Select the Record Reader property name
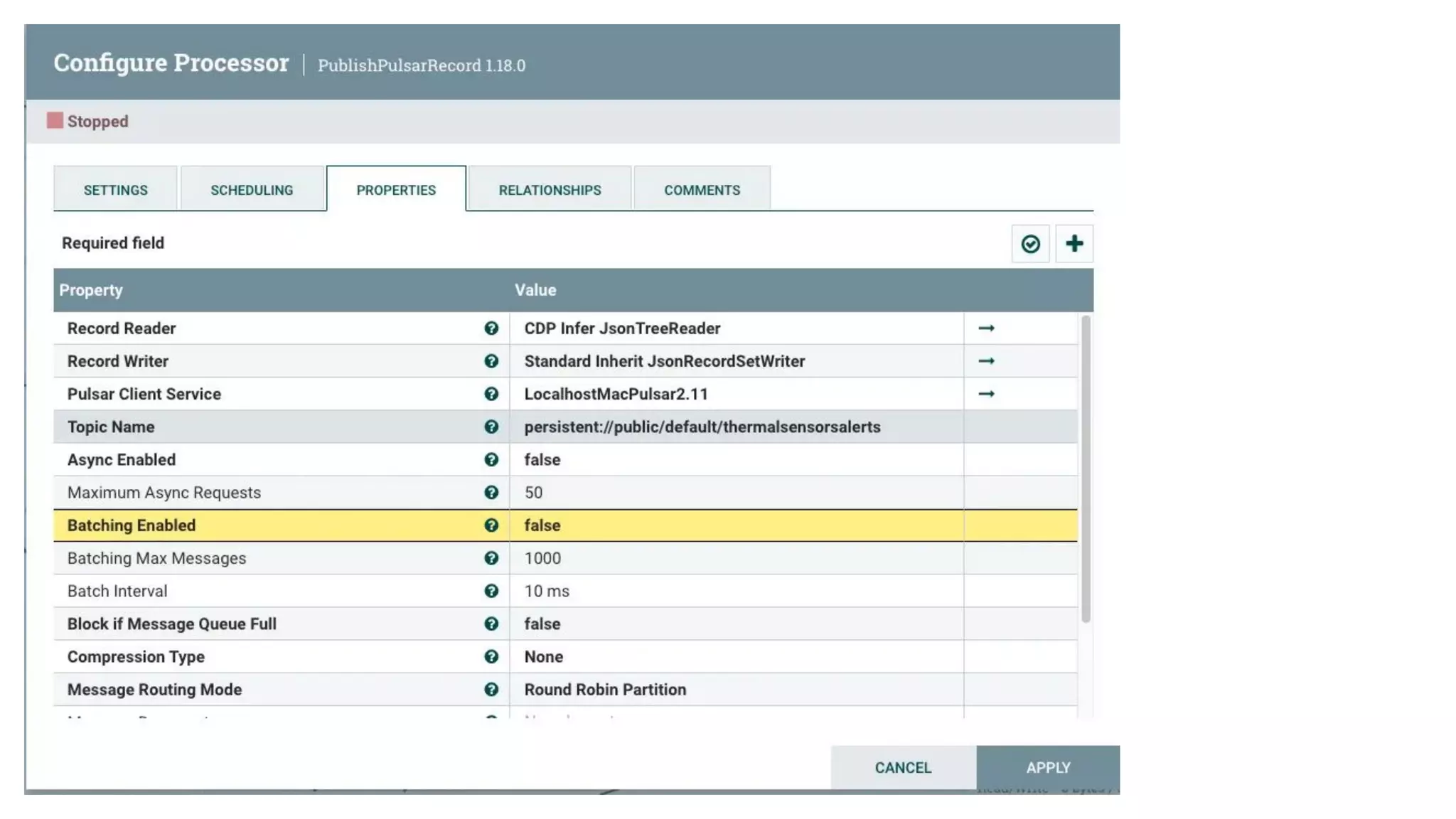 click(122, 328)
